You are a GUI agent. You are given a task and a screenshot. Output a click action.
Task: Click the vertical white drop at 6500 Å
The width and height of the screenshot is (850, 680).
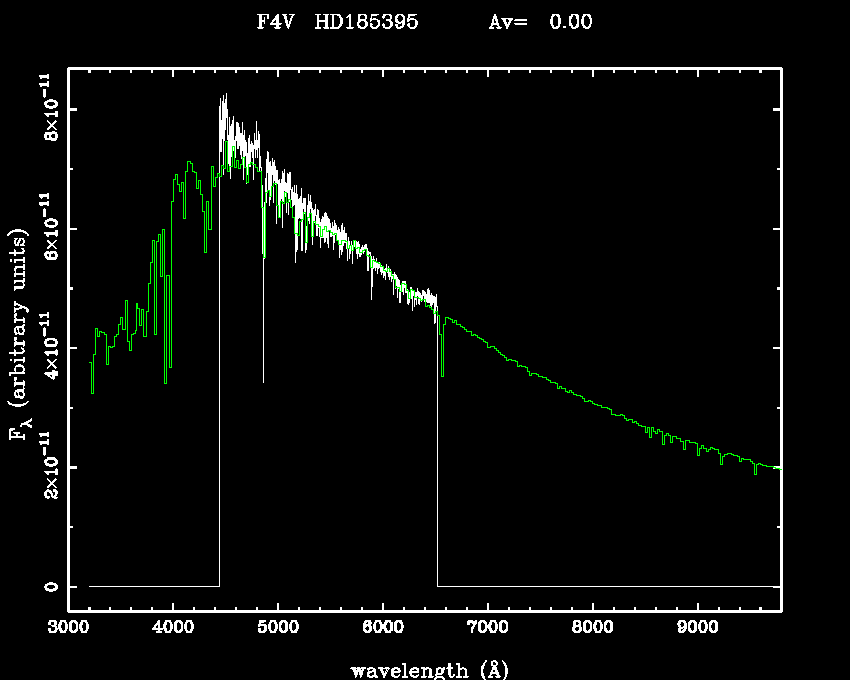tap(437, 450)
